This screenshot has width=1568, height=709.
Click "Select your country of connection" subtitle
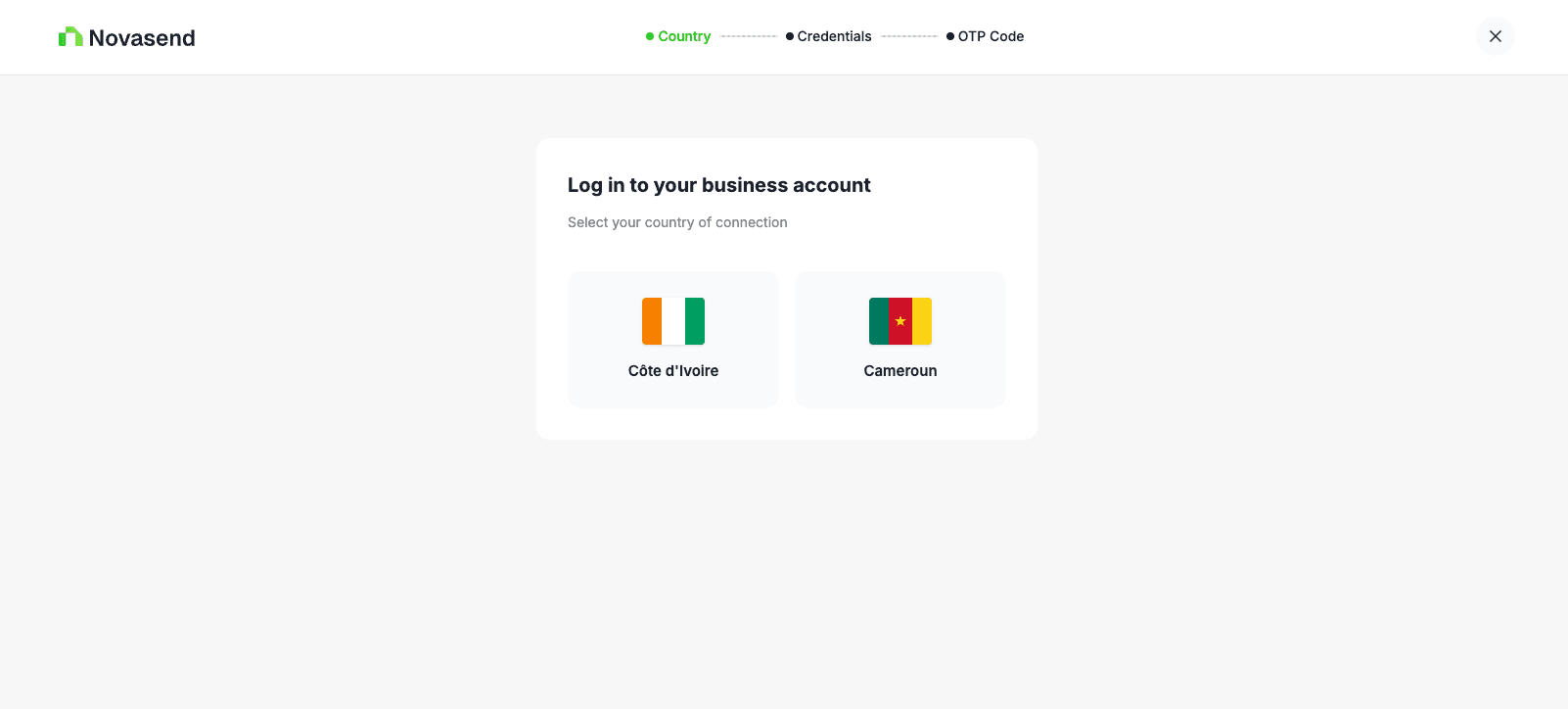[677, 222]
